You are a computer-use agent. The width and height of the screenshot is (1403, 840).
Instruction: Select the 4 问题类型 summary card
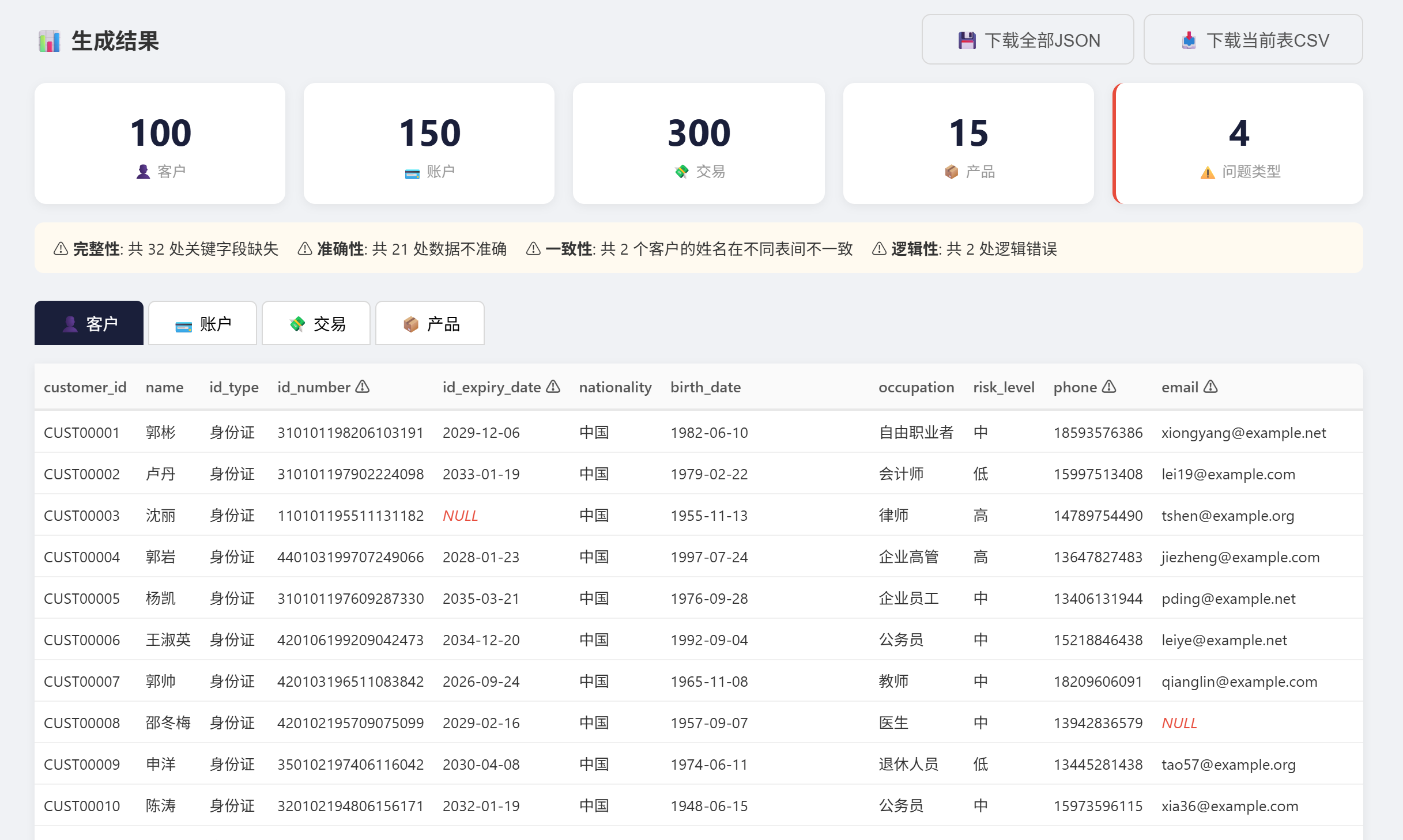(1238, 143)
